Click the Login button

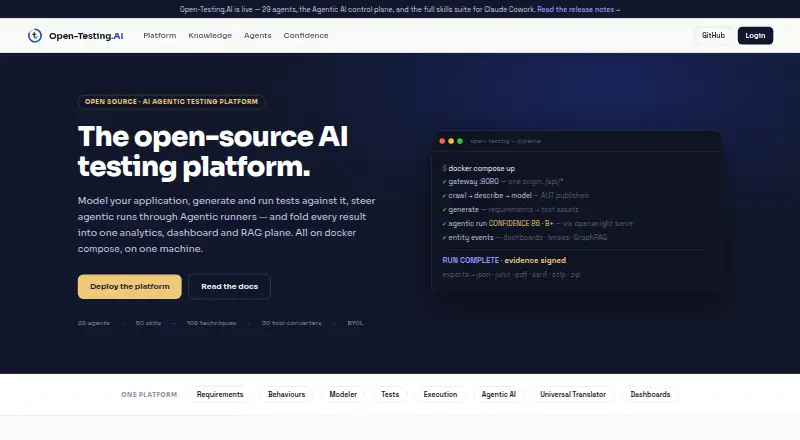(755, 35)
